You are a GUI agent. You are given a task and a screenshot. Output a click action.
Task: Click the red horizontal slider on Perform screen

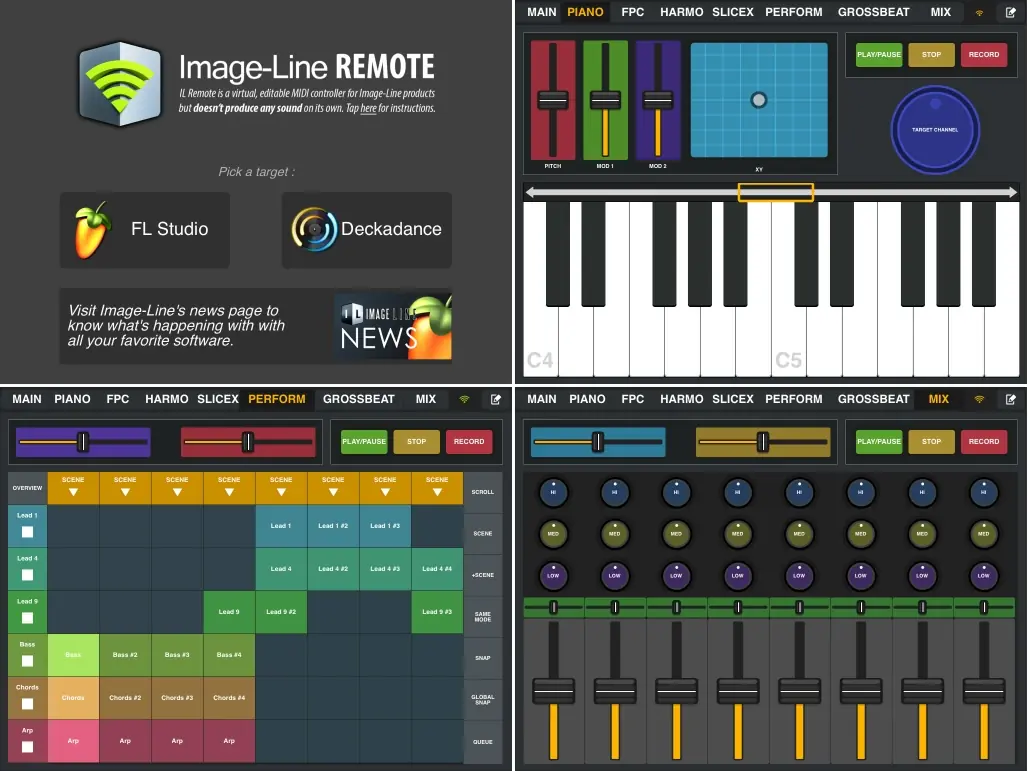coord(248,442)
